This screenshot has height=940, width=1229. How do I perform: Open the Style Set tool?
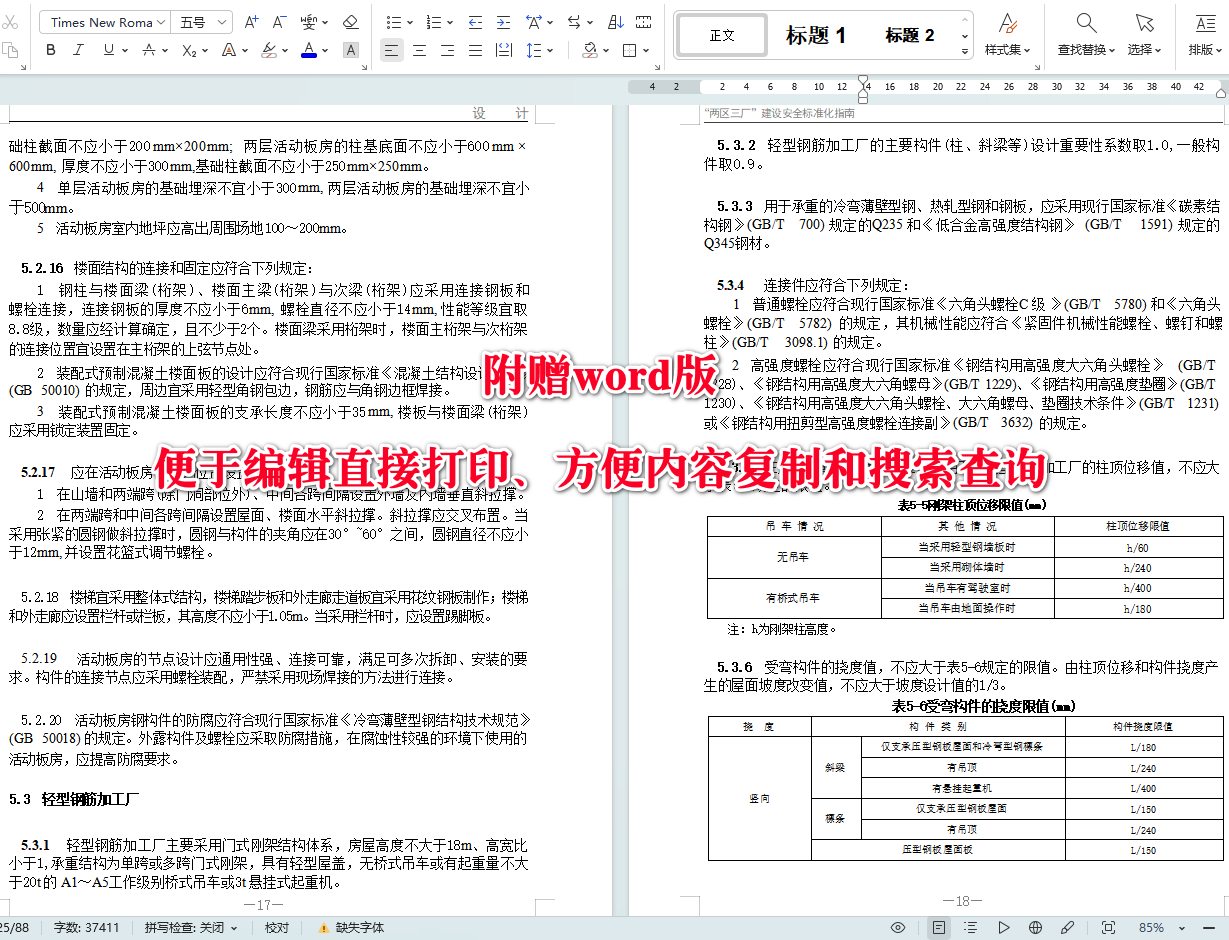coord(1007,33)
